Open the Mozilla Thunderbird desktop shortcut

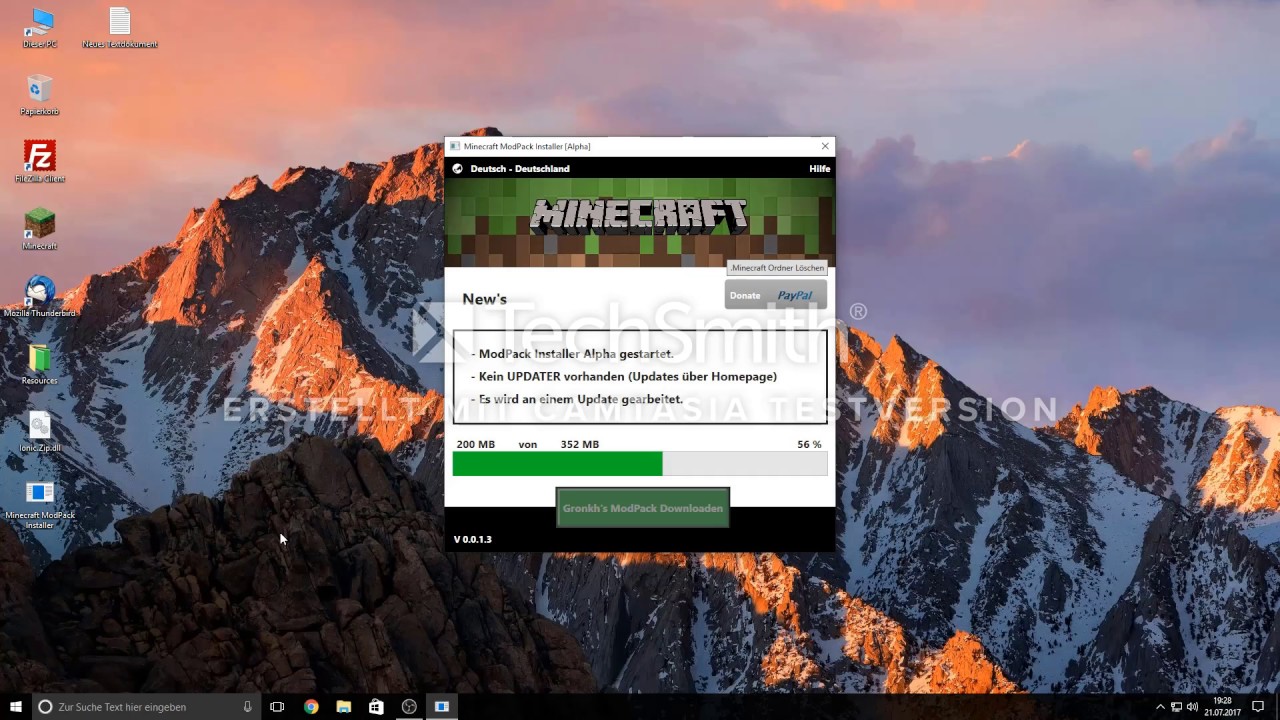40,296
